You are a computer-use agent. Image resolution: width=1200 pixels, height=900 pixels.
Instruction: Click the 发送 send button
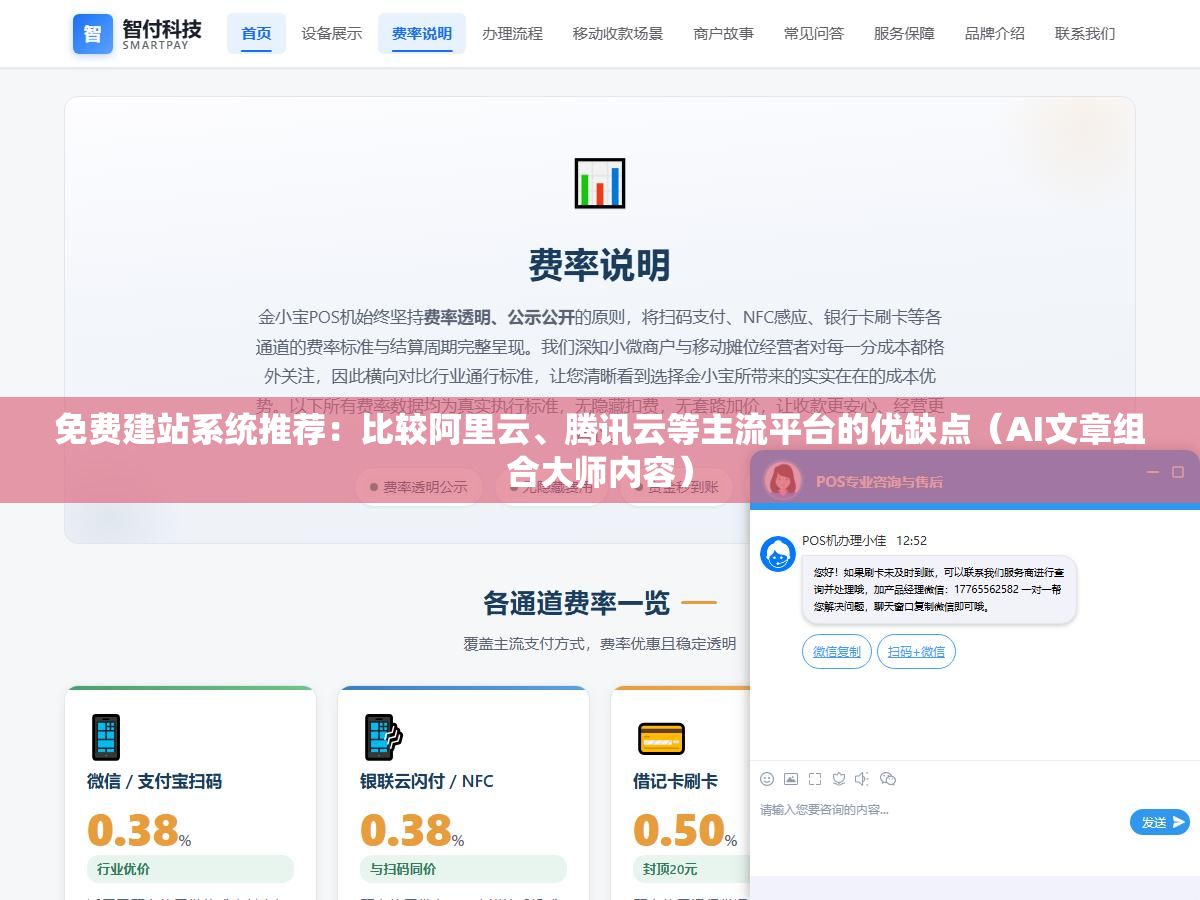tap(1160, 822)
